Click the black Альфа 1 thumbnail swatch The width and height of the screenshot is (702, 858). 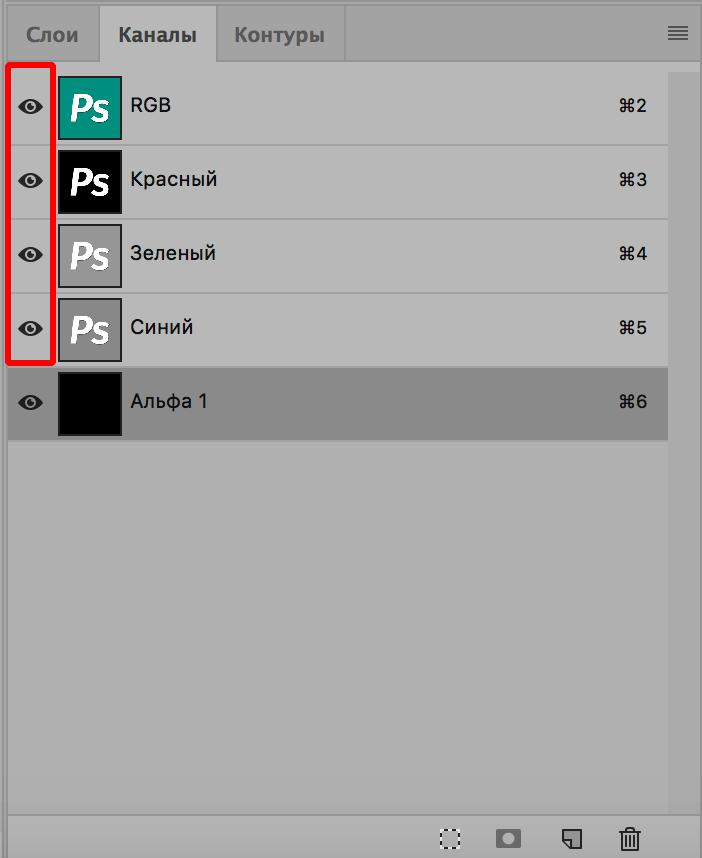click(x=89, y=402)
